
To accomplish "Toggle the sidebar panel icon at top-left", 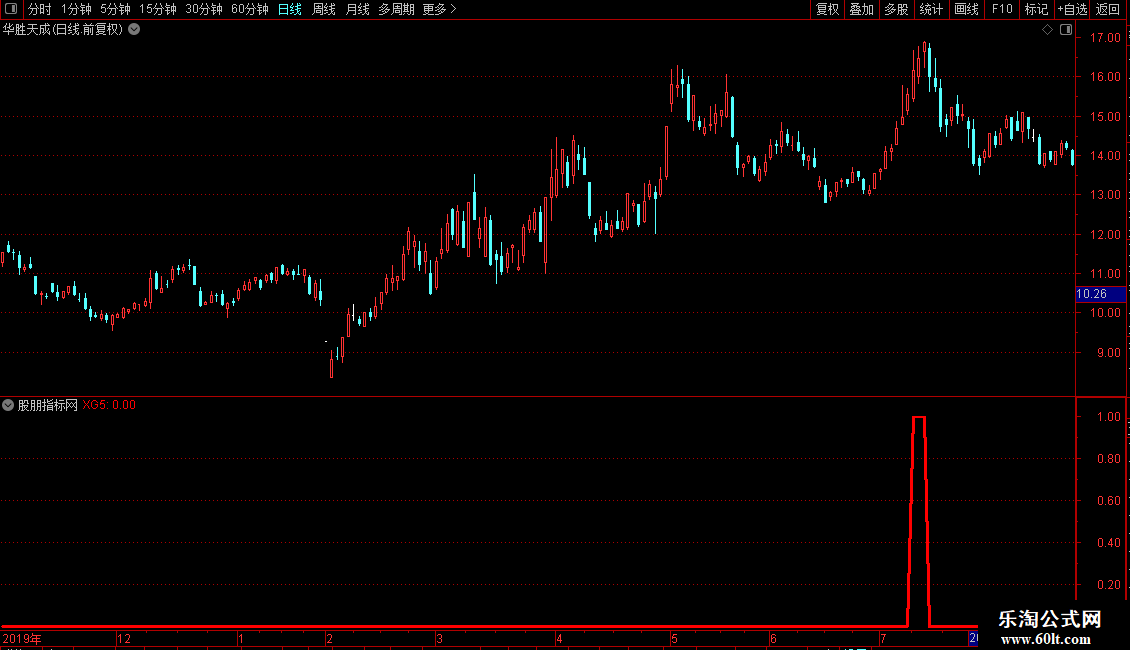I will [11, 9].
